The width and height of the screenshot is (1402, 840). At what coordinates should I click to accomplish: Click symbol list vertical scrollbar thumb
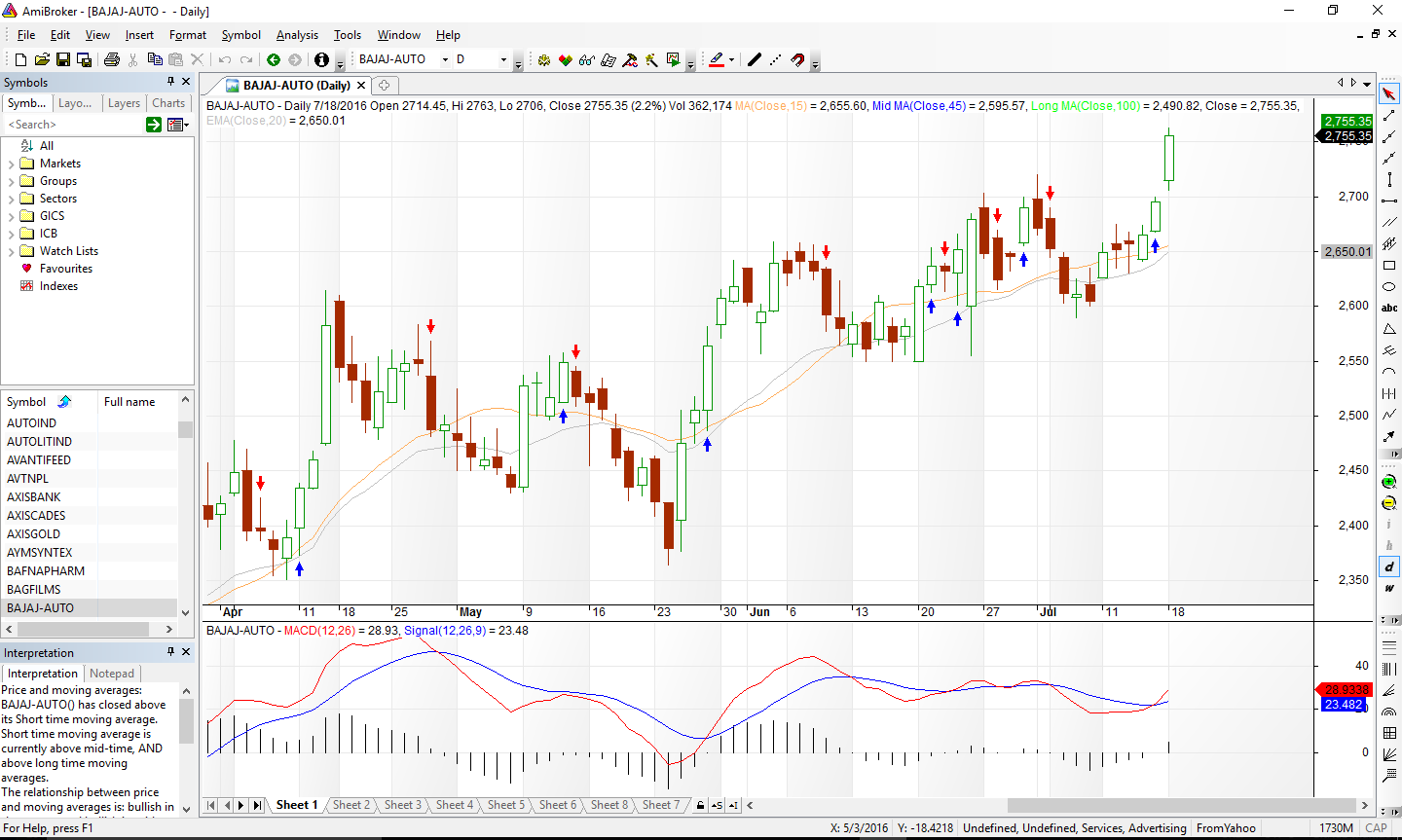click(185, 429)
